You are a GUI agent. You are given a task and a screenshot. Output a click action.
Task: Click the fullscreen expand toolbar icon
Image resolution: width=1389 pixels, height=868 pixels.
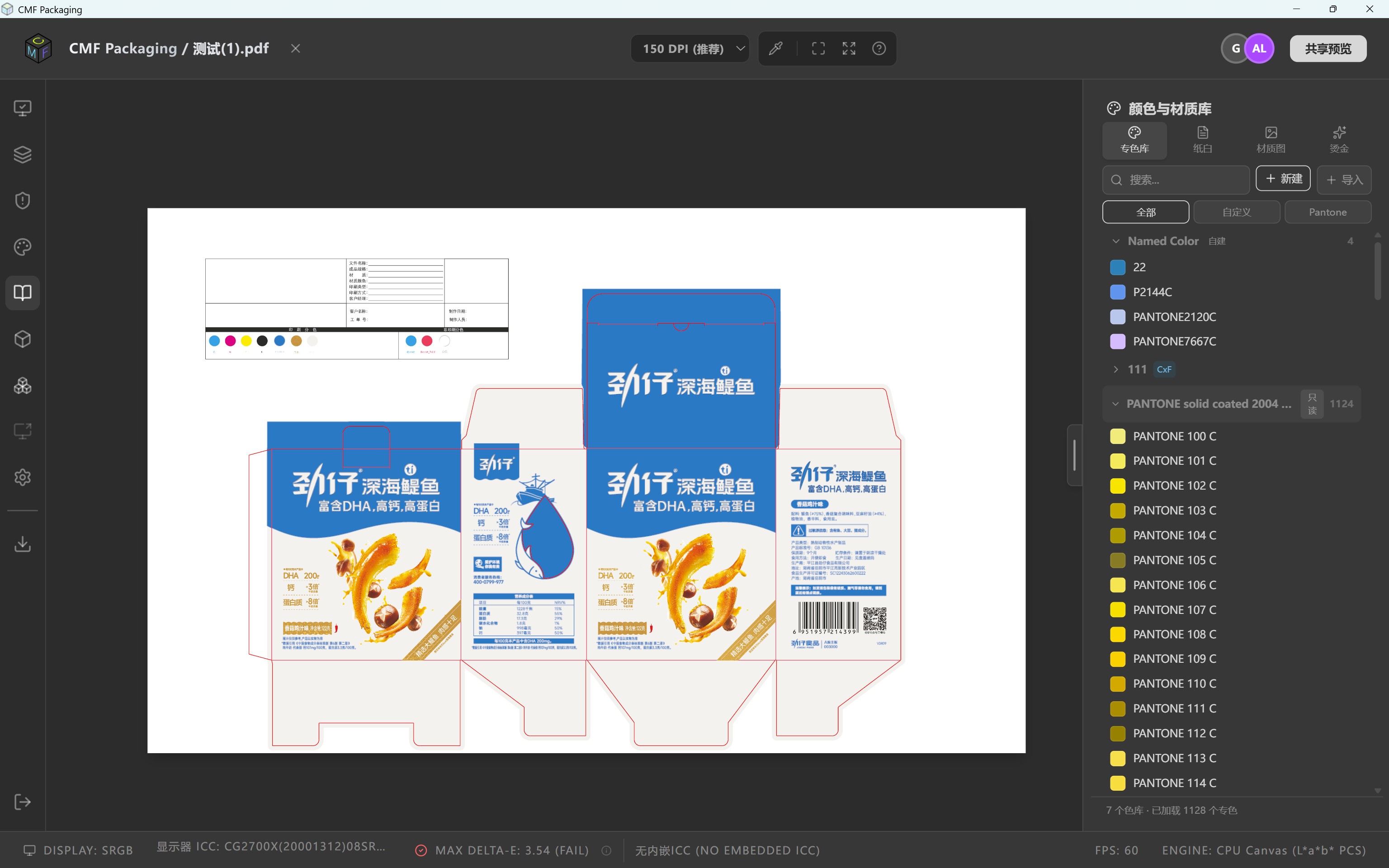pos(849,48)
